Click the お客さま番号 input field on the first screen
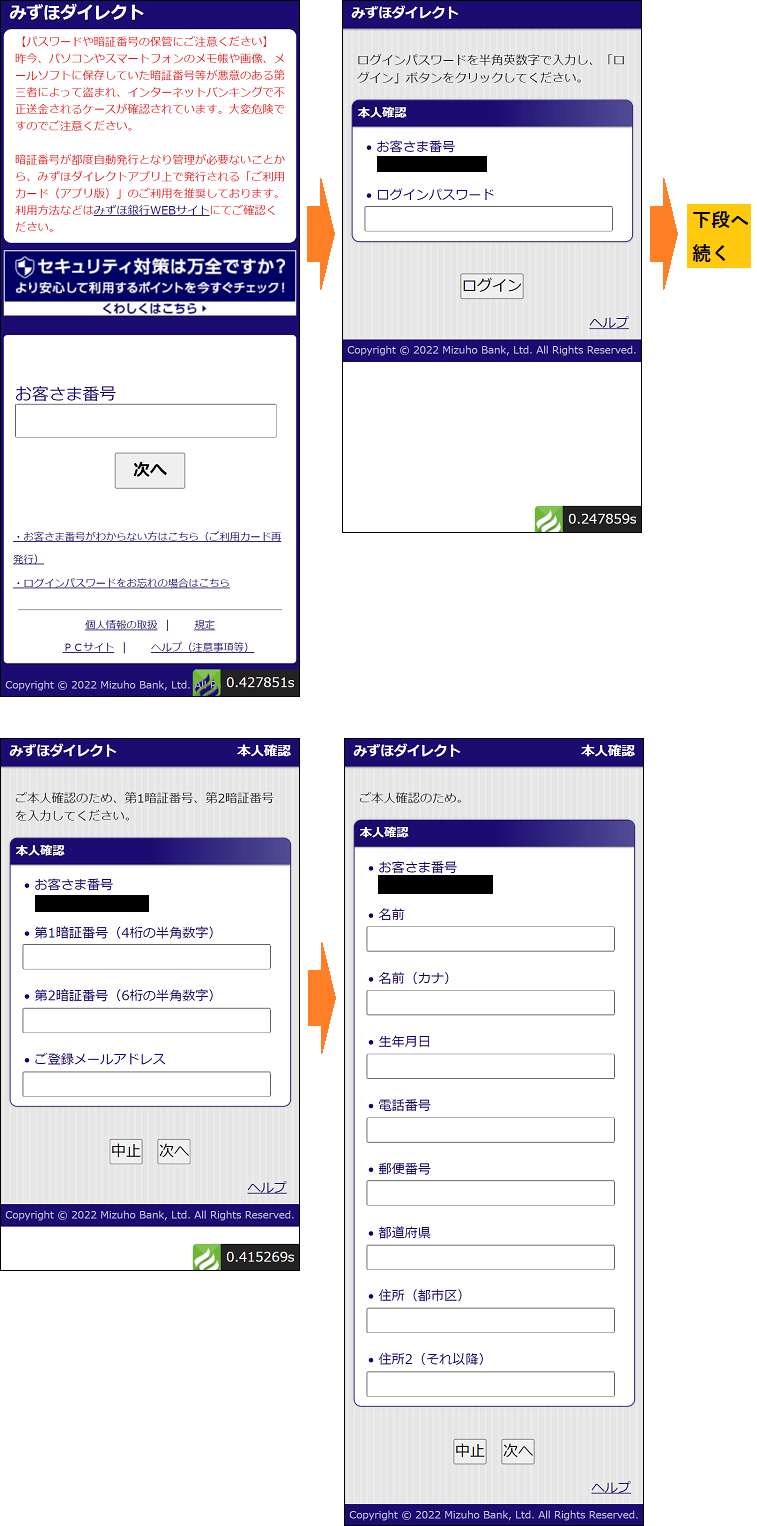Image resolution: width=757 pixels, height=1526 pixels. [x=146, y=421]
